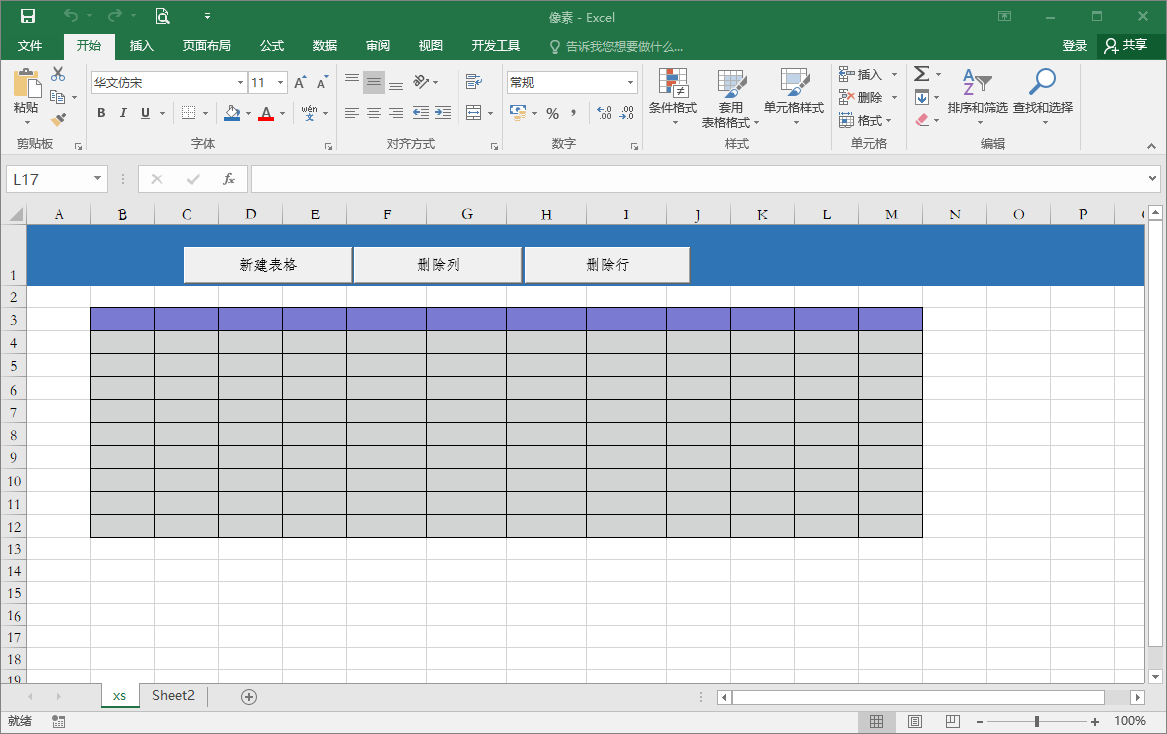
Task: Open the 常规 number format dropdown
Action: (x=627, y=81)
